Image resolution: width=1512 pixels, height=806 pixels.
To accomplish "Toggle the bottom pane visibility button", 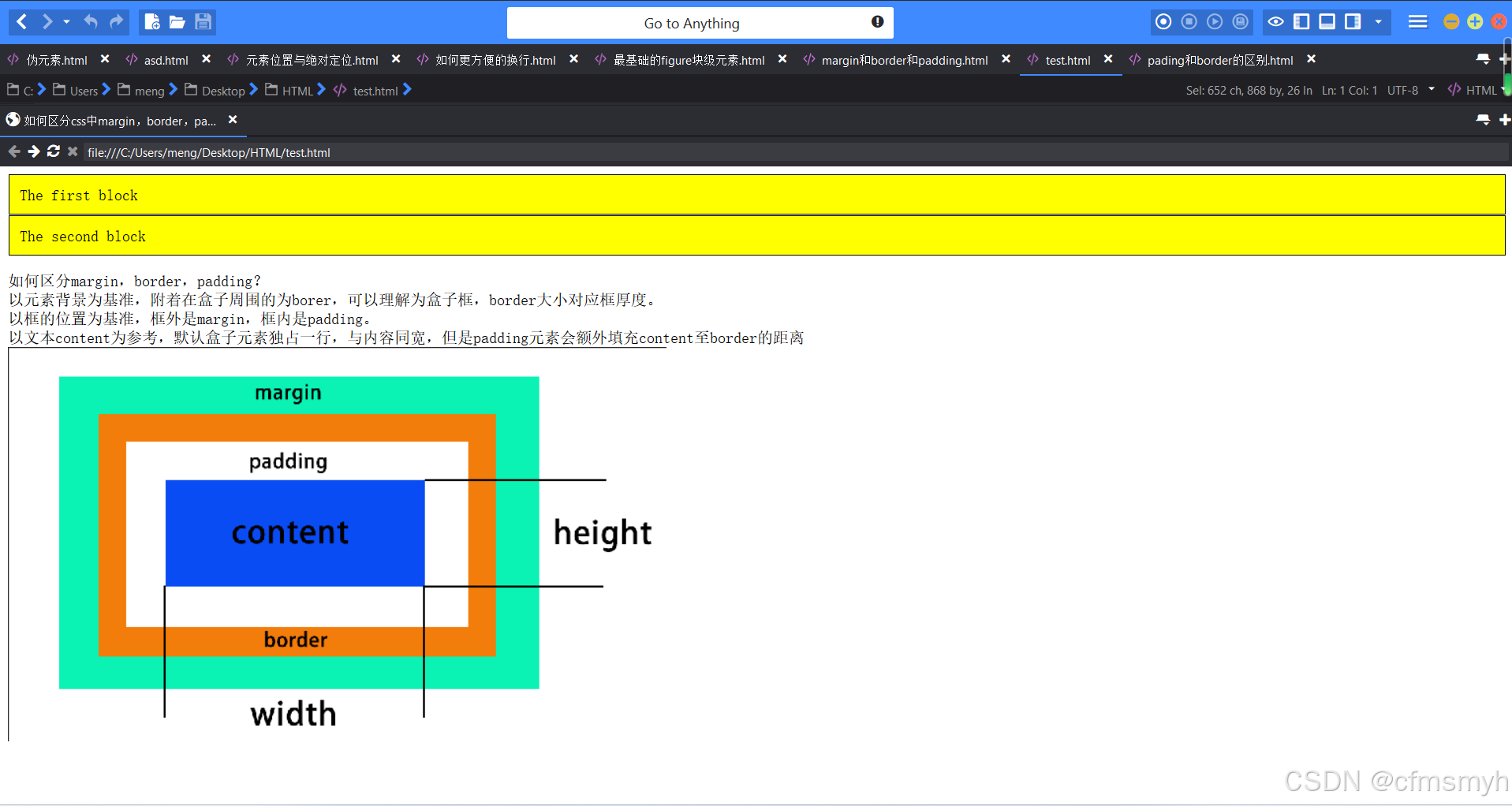I will (x=1327, y=22).
